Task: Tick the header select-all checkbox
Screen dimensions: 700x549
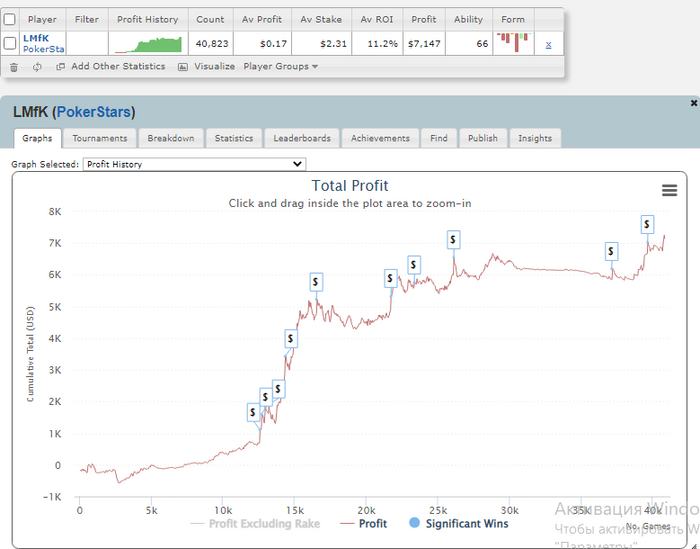Action: pos(9,19)
